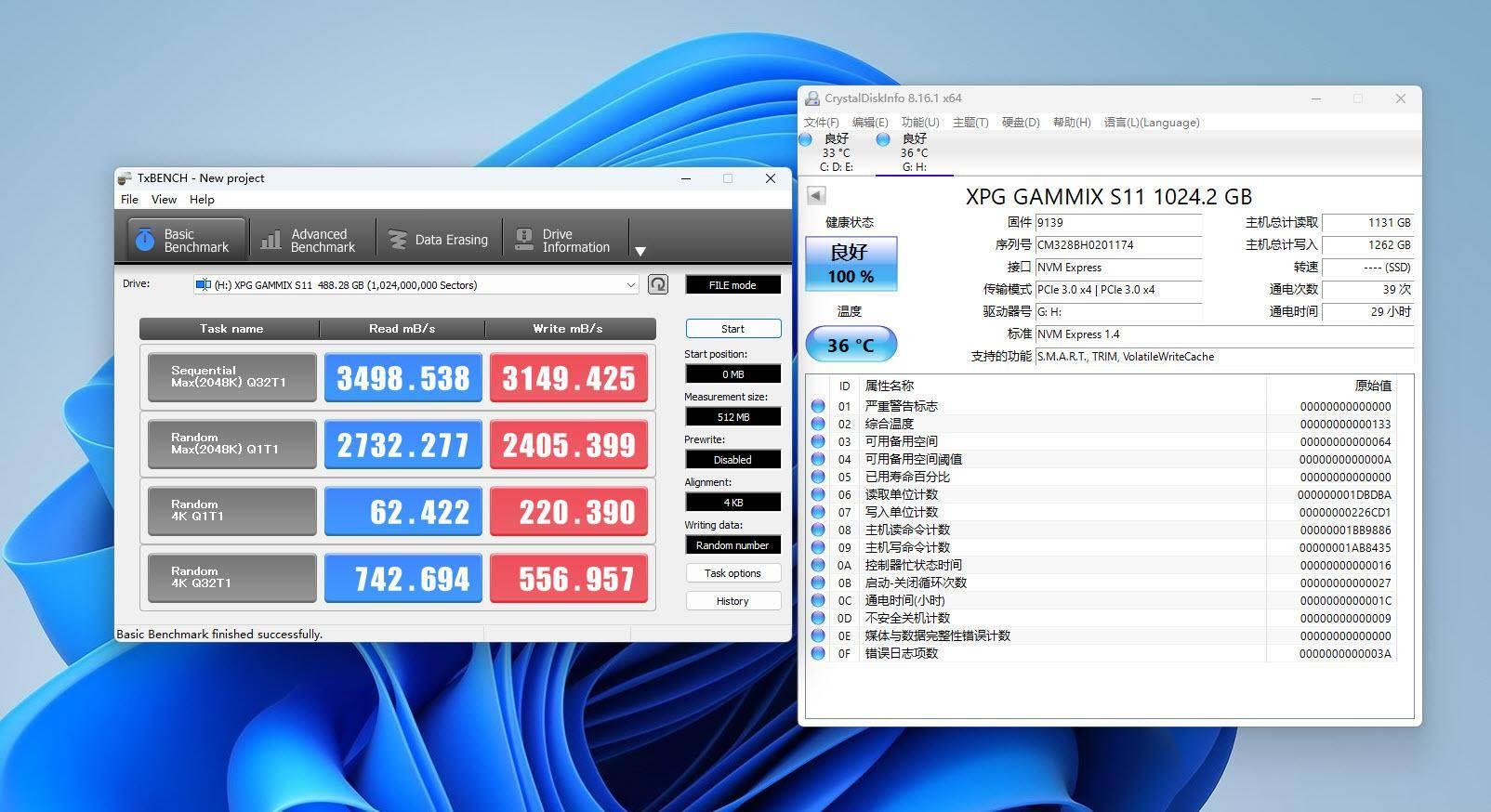Screen dimensions: 1491x812
Task: Click the 4K Q1T1 read value 62.422
Action: point(402,511)
